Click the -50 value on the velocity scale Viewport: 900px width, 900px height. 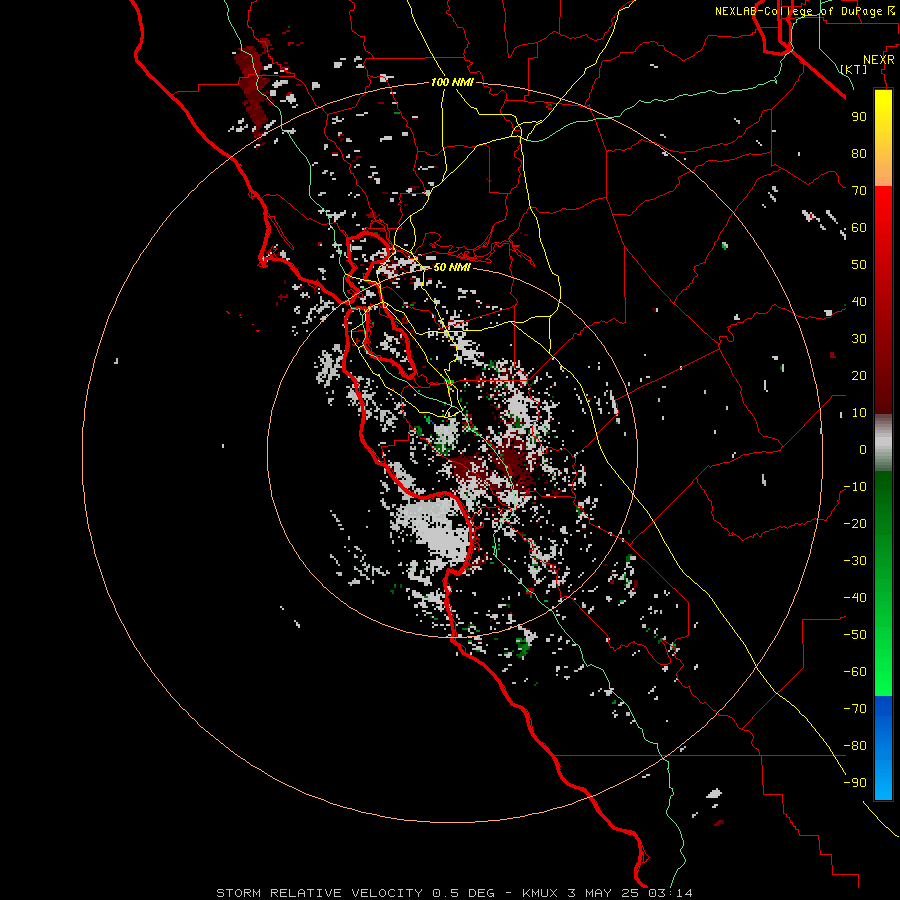pyautogui.click(x=855, y=635)
